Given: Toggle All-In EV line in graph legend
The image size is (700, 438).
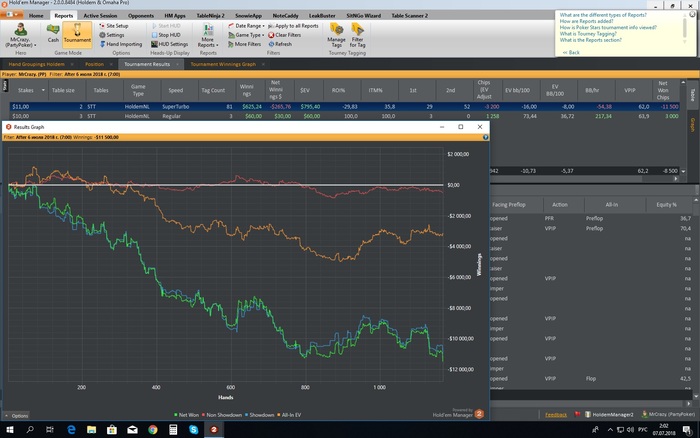Looking at the screenshot, I should tap(289, 415).
